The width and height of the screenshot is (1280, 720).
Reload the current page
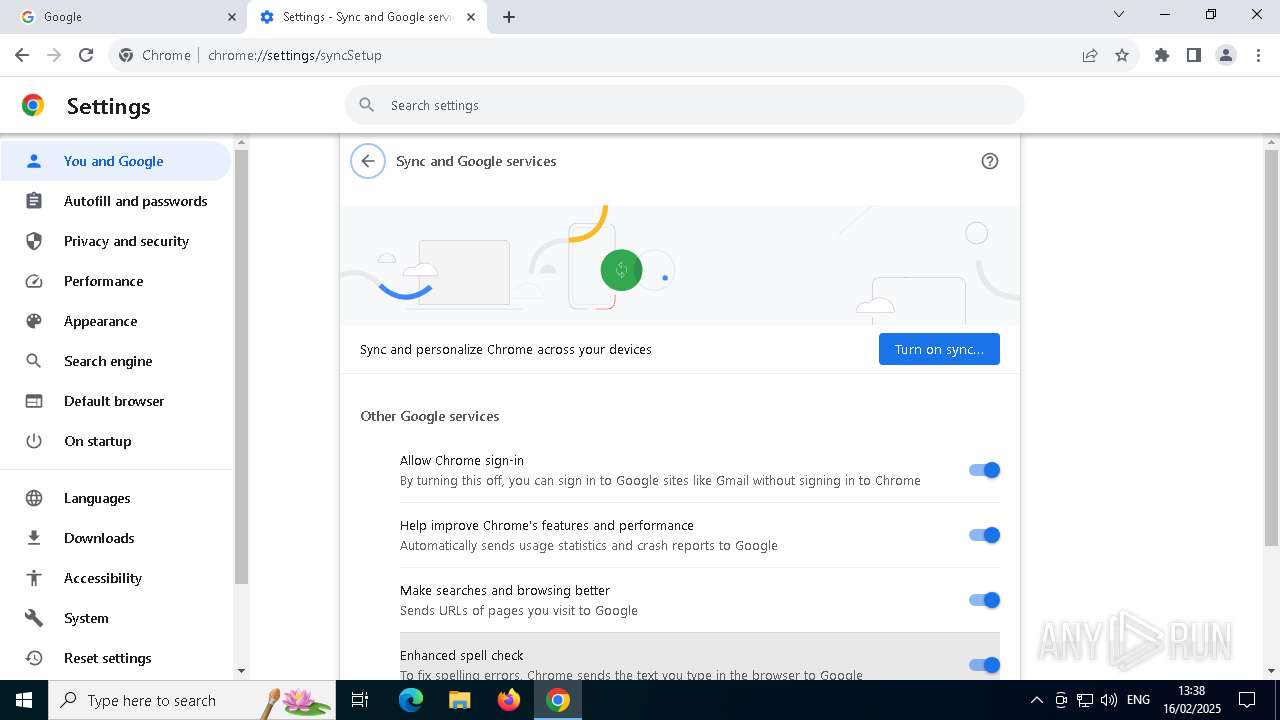86,55
